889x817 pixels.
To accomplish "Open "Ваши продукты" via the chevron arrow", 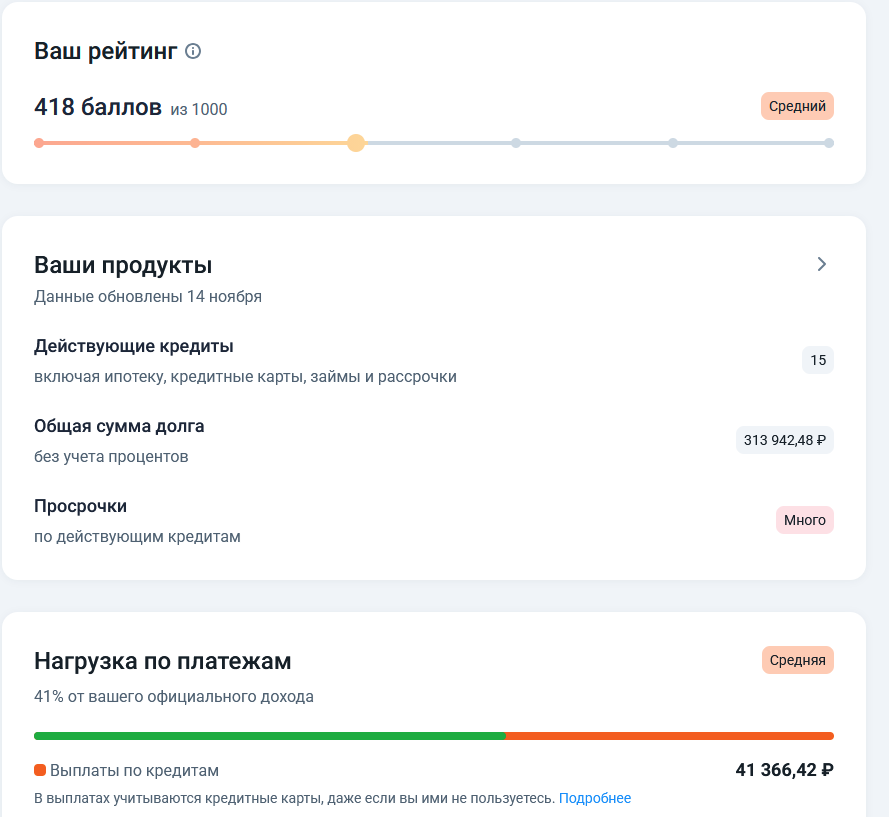I will click(822, 264).
